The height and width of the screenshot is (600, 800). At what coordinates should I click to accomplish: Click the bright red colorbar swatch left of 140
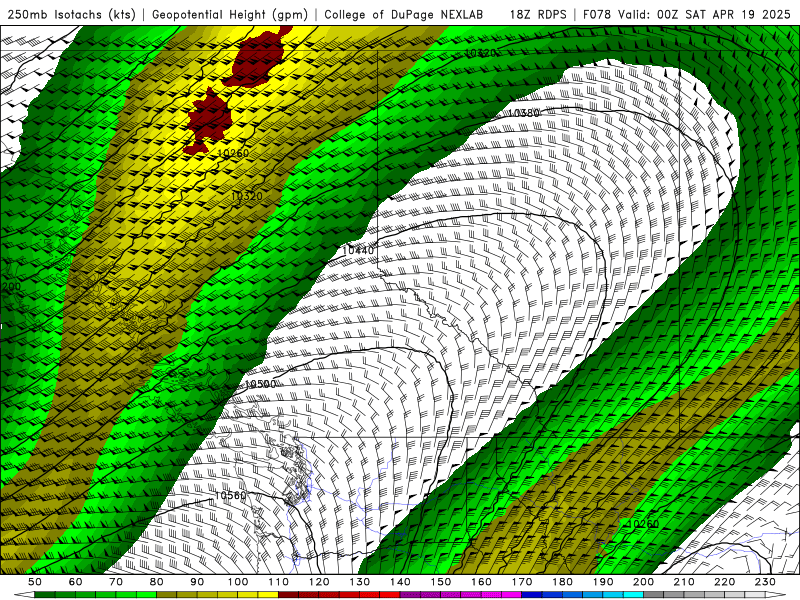tap(390, 595)
